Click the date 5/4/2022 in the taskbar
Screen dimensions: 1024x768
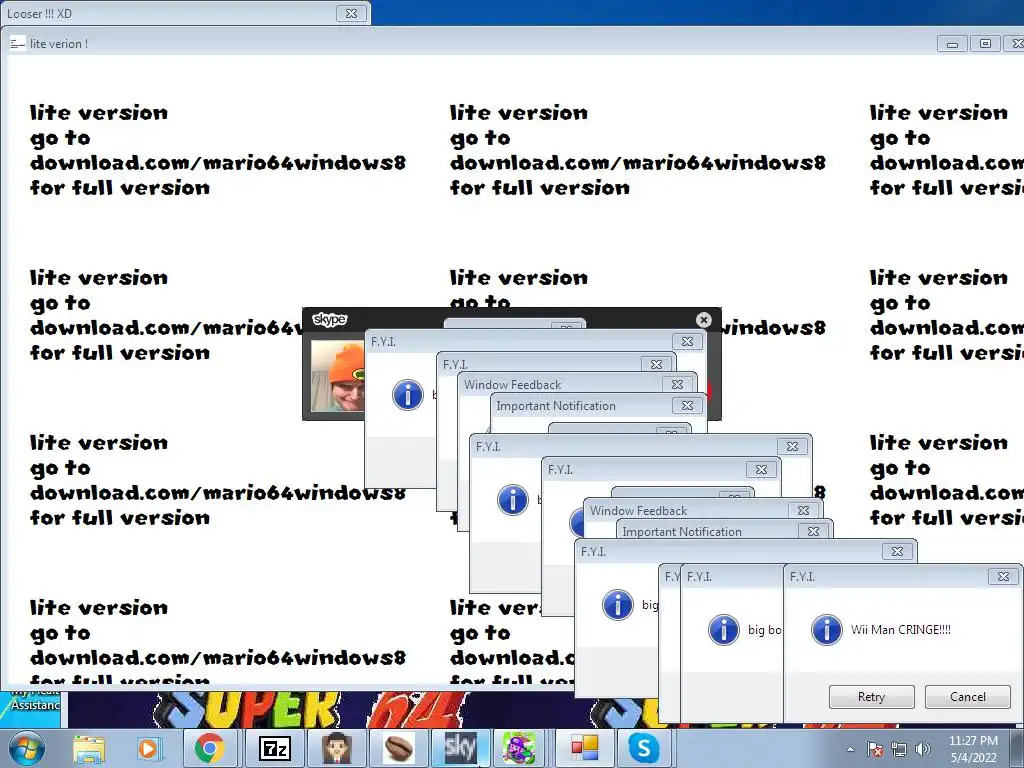coord(973,758)
